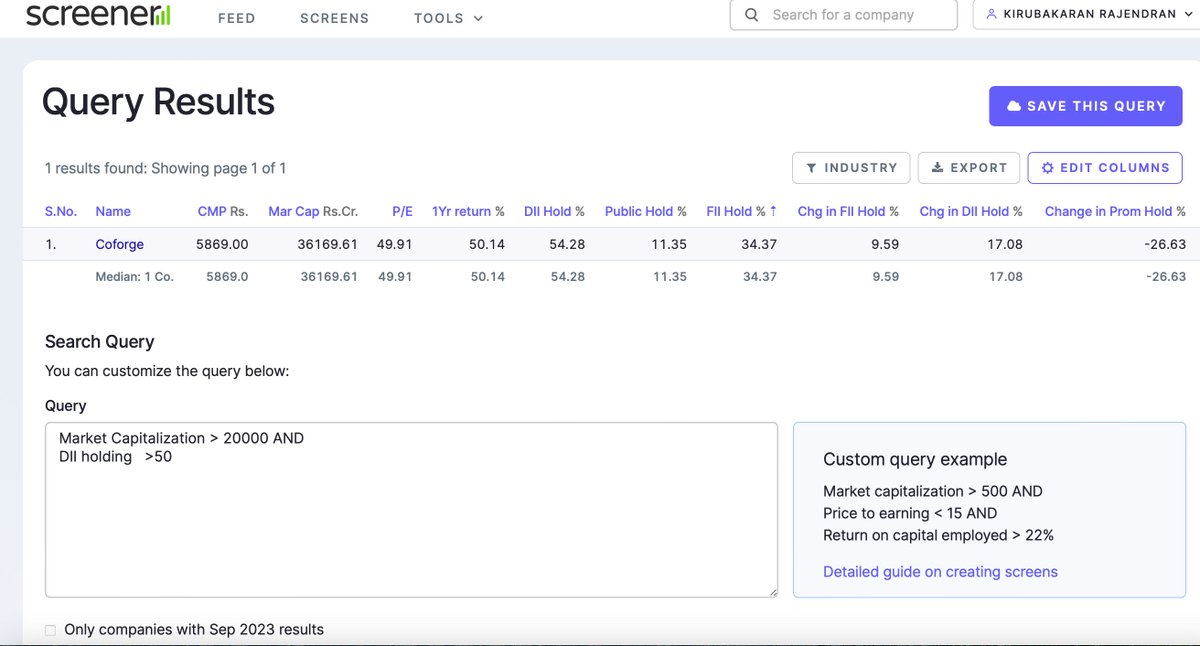Sort by the P/E column header
The width and height of the screenshot is (1200, 646).
pyautogui.click(x=402, y=212)
